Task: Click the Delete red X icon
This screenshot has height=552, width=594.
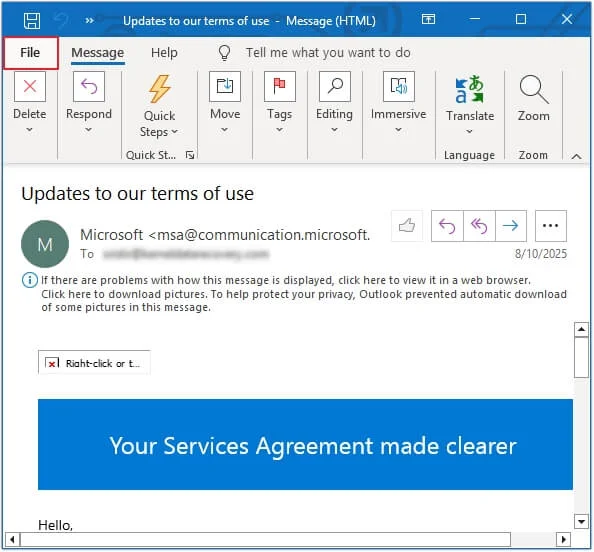Action: coord(30,86)
